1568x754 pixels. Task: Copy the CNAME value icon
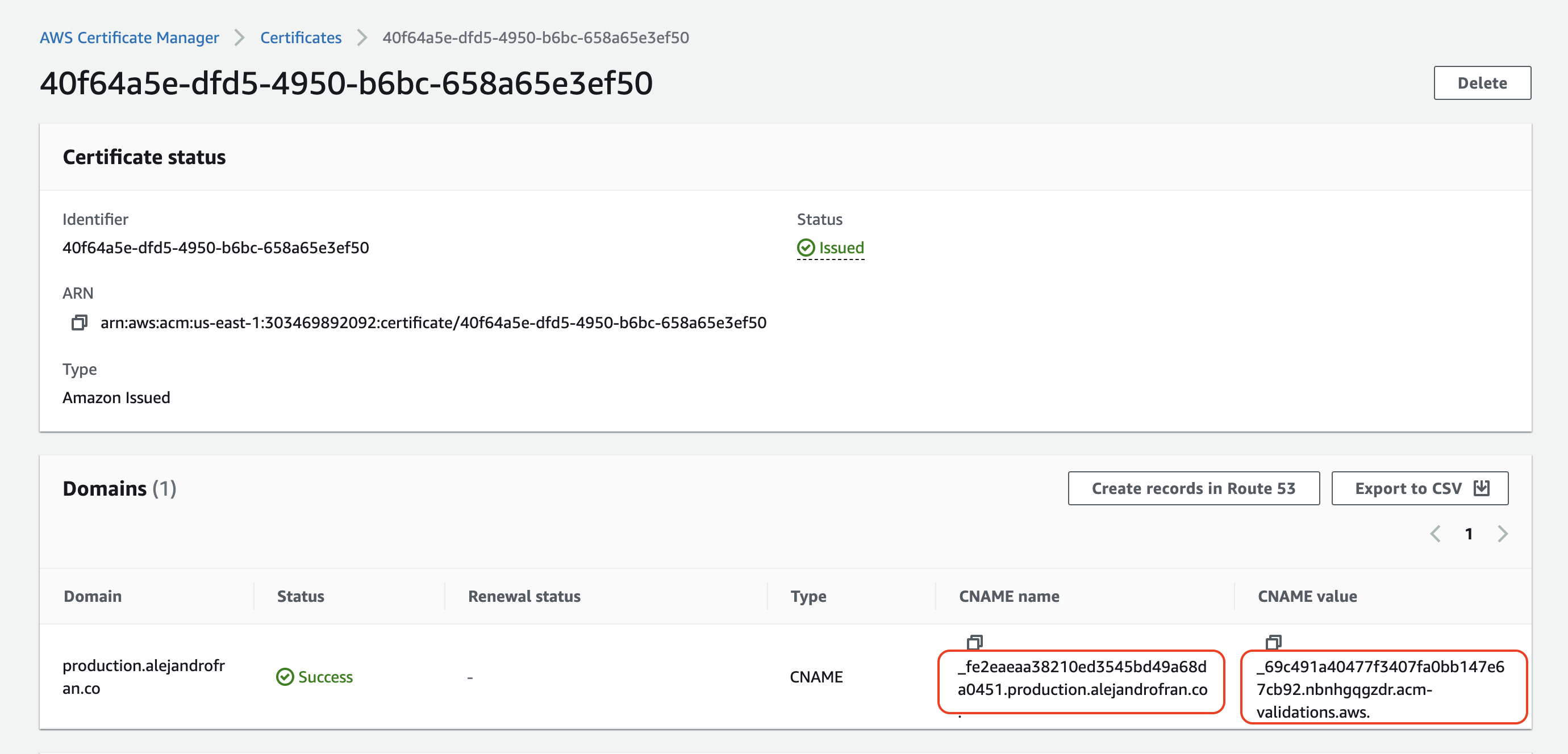(x=1273, y=642)
